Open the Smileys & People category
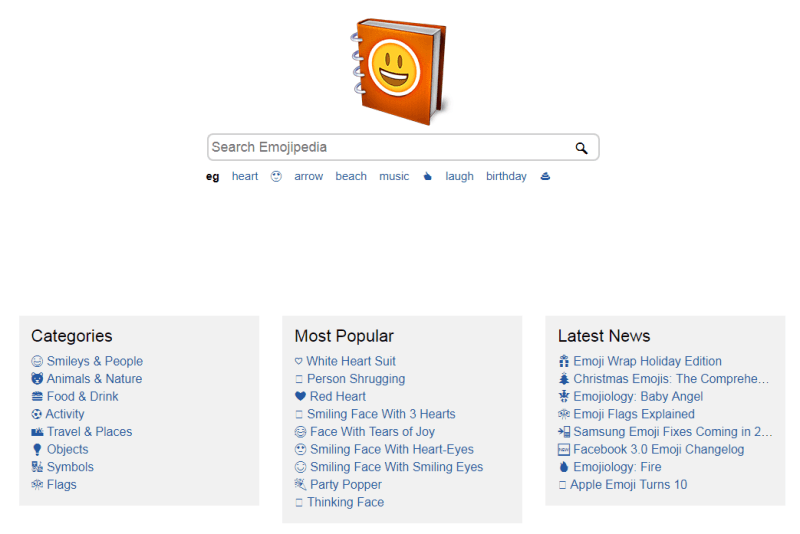The image size is (800, 534). tap(95, 361)
